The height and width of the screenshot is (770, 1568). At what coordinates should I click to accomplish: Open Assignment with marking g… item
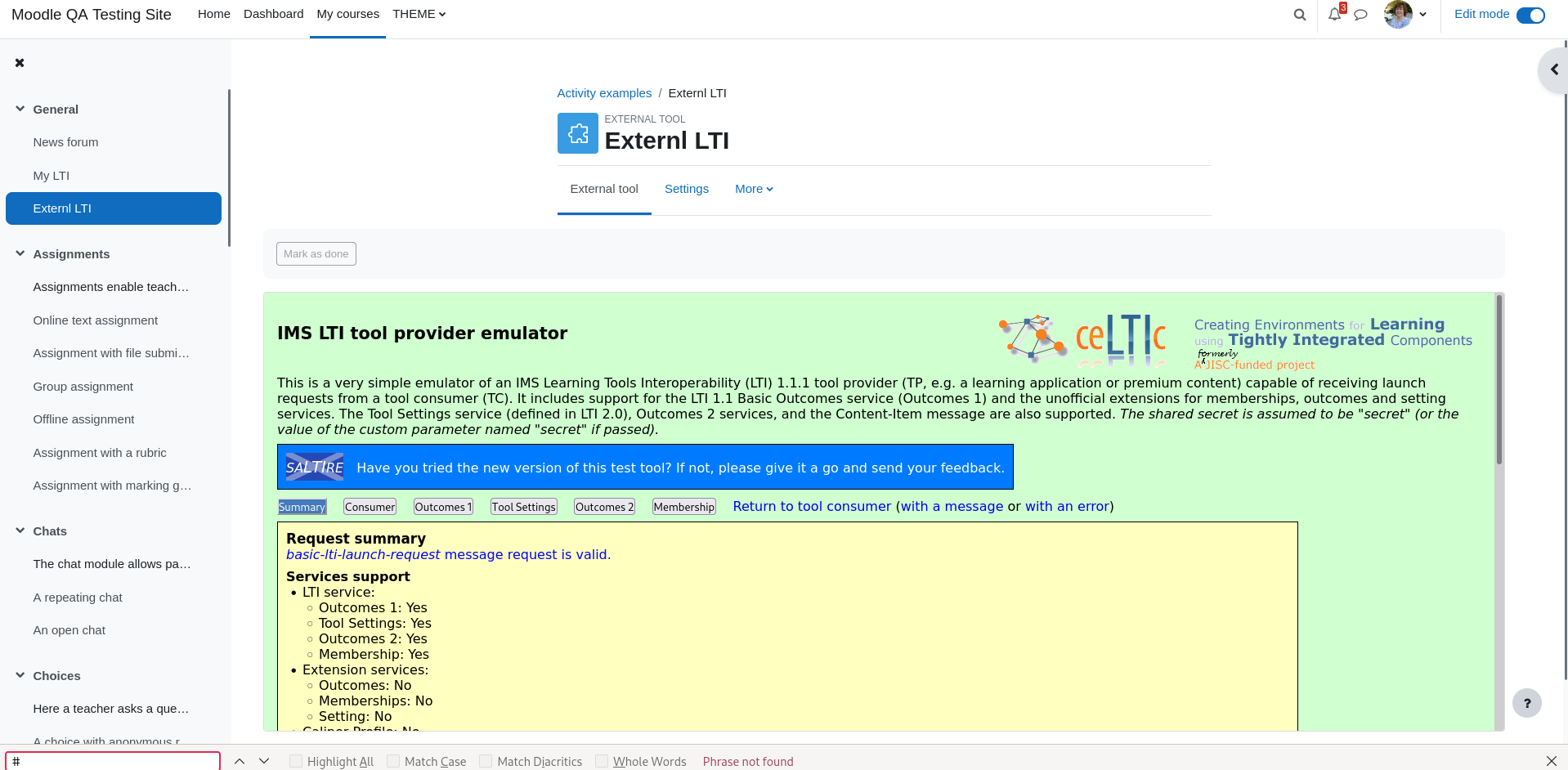(x=112, y=486)
